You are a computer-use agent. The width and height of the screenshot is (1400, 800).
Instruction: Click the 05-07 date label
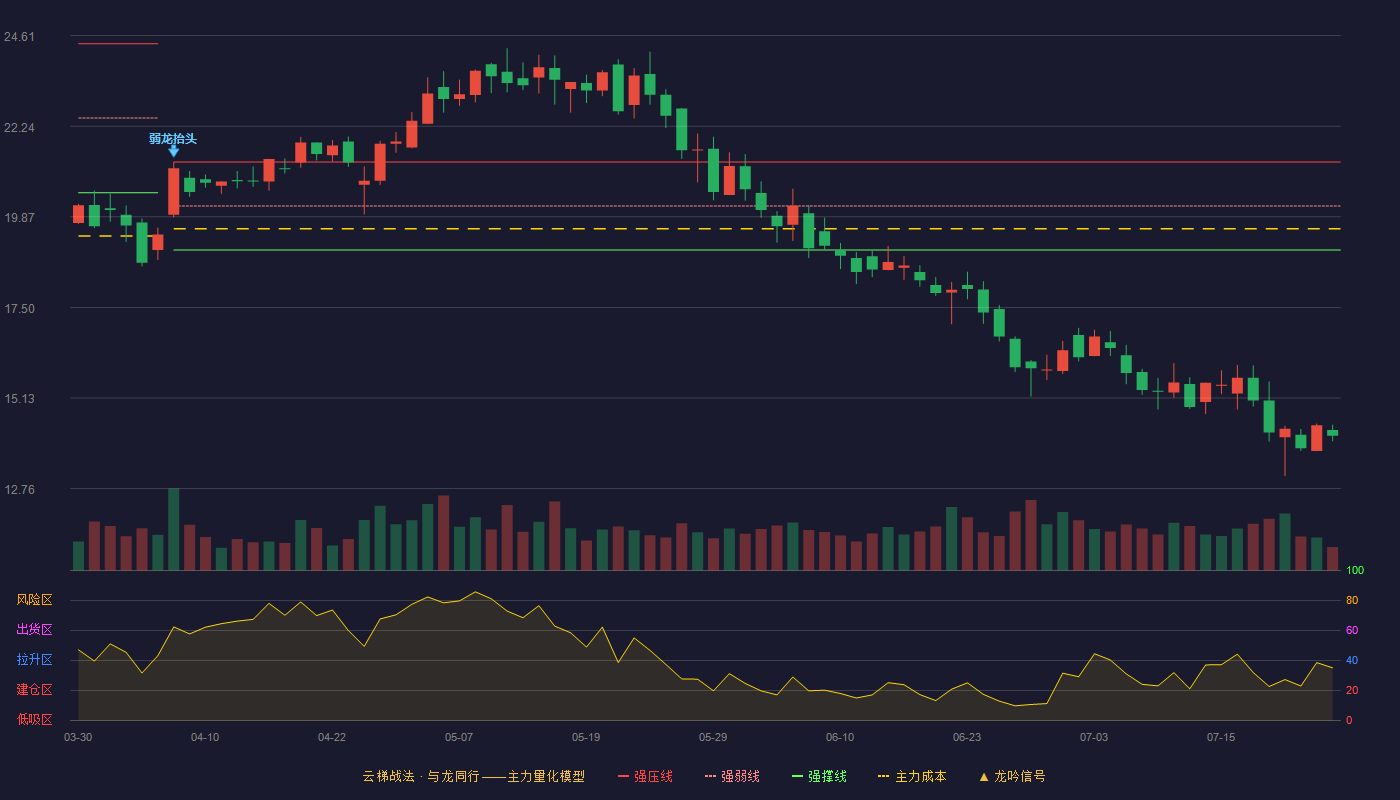459,737
